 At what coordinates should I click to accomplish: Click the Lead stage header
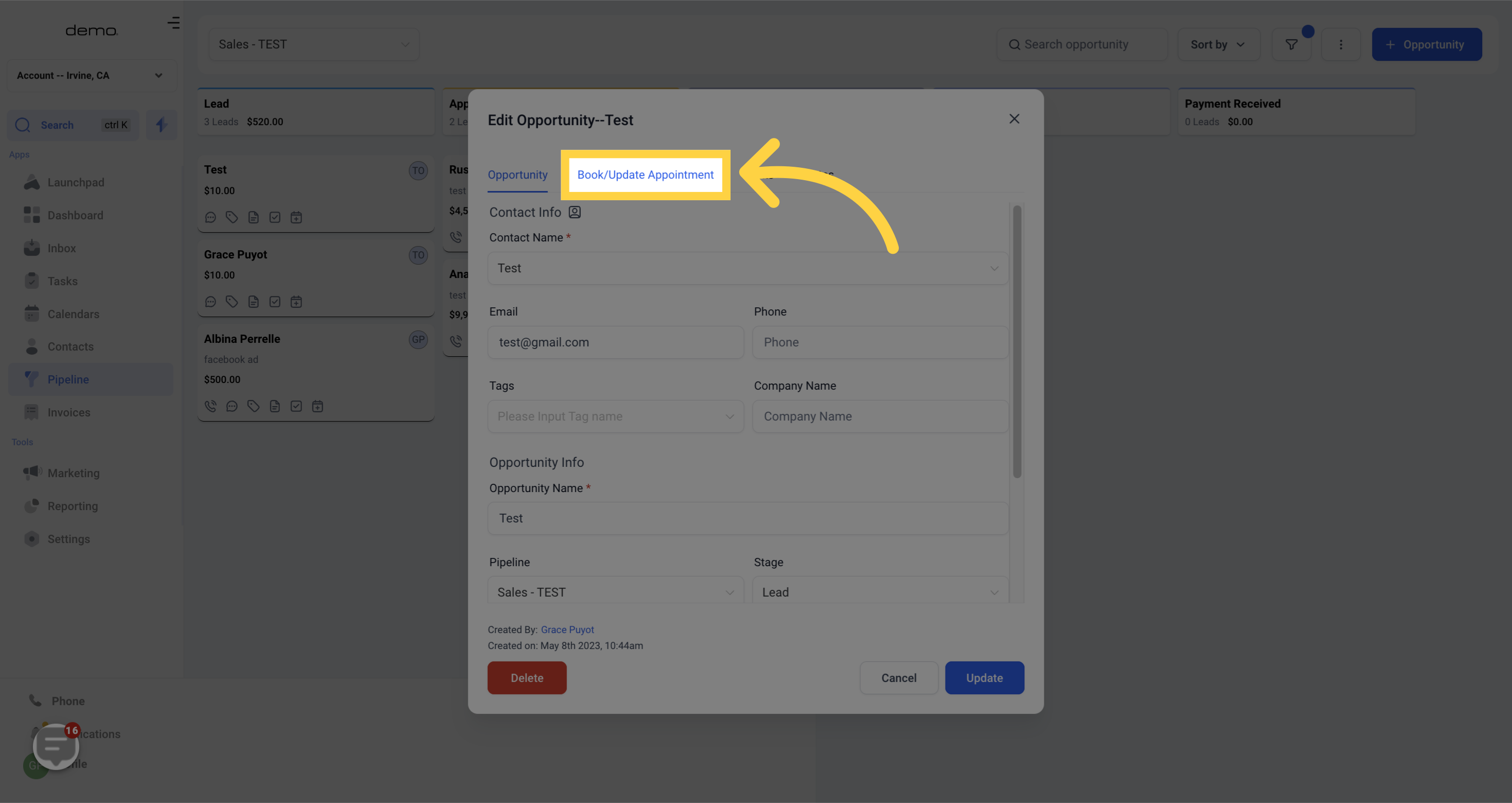[x=316, y=112]
